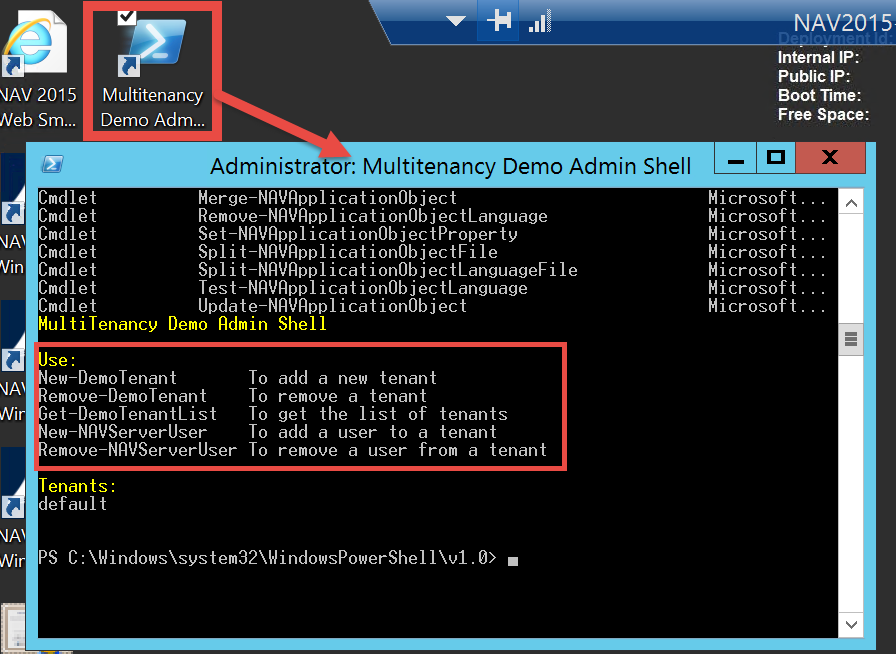The width and height of the screenshot is (896, 654).
Task: Close the Multitenancy Demo Admin Shell window
Action: [829, 158]
